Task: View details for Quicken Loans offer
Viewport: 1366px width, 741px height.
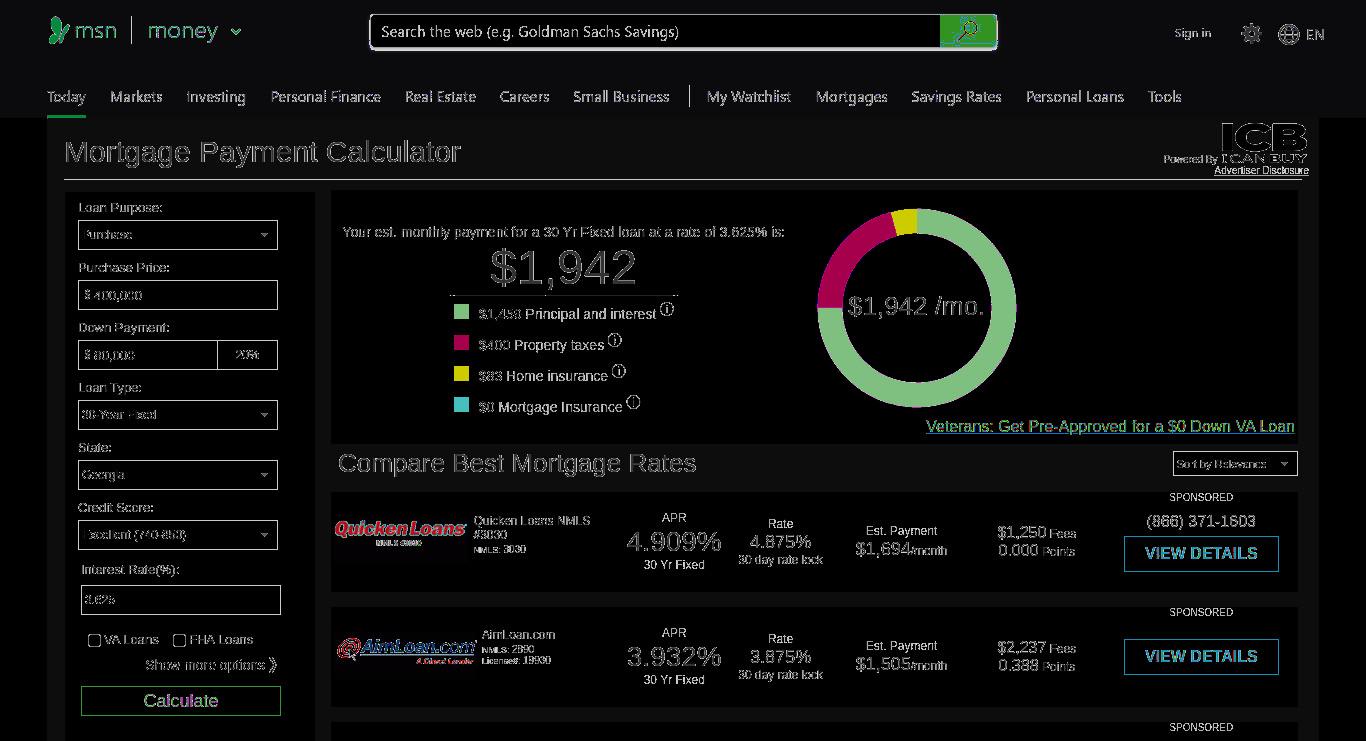Action: tap(1201, 554)
